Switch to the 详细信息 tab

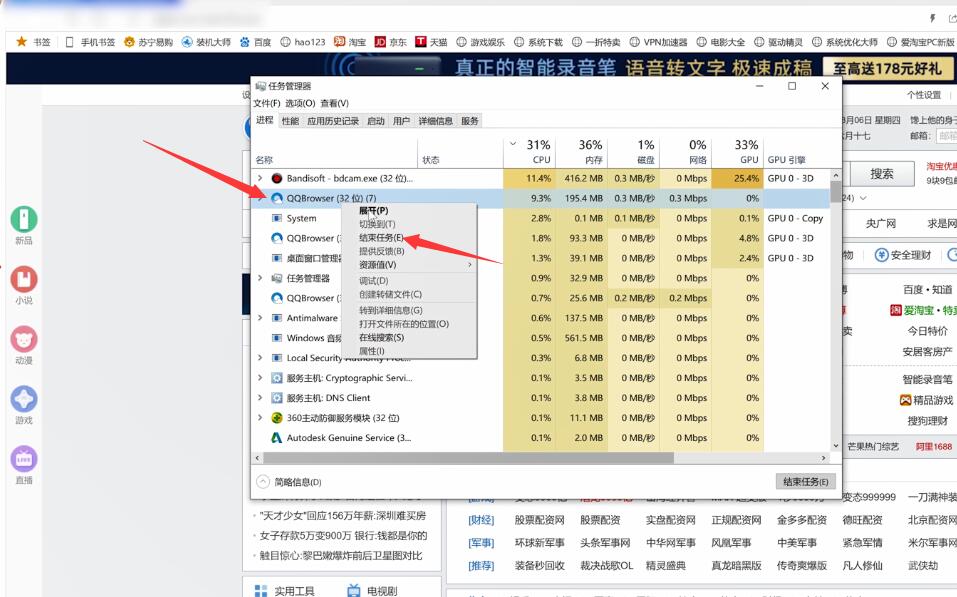(x=435, y=121)
